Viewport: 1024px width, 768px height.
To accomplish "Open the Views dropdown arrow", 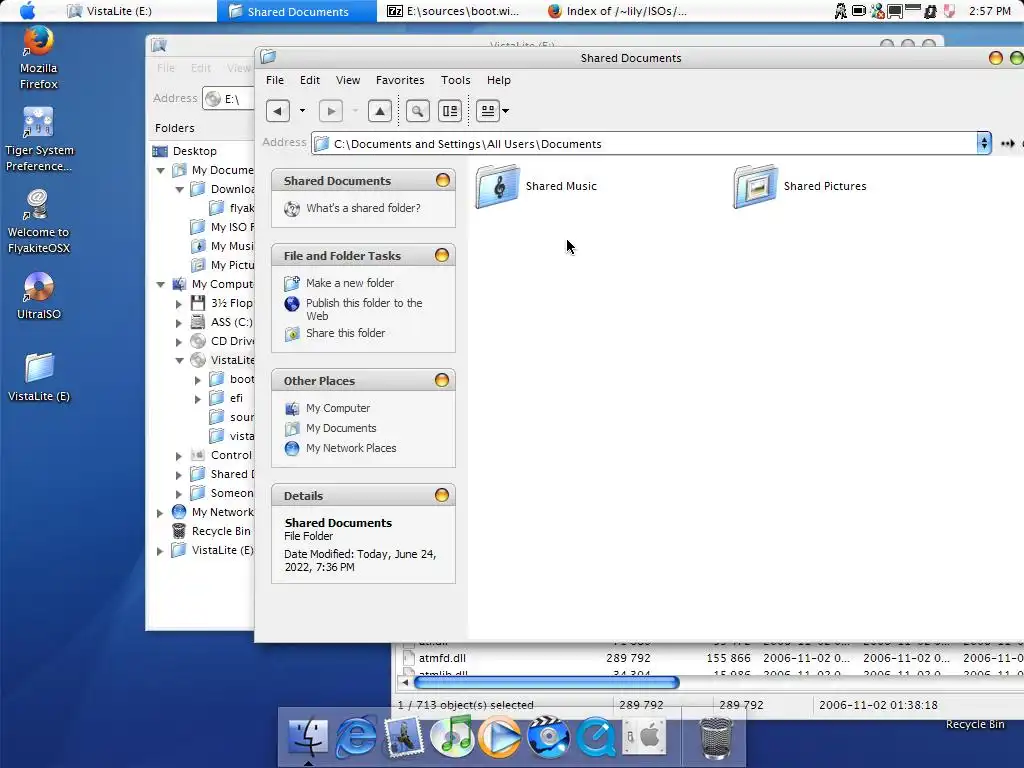I will (505, 111).
